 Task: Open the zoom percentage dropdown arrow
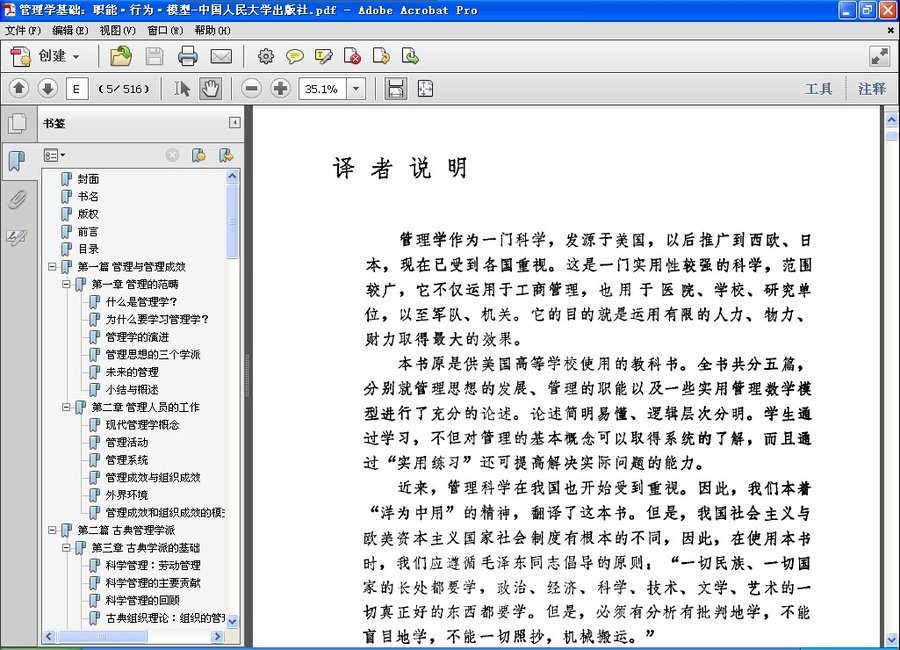pyautogui.click(x=357, y=89)
